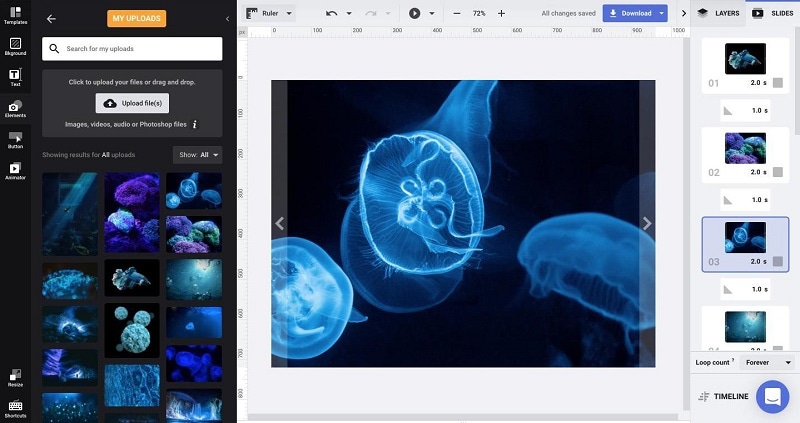Play the animation preview

414,13
